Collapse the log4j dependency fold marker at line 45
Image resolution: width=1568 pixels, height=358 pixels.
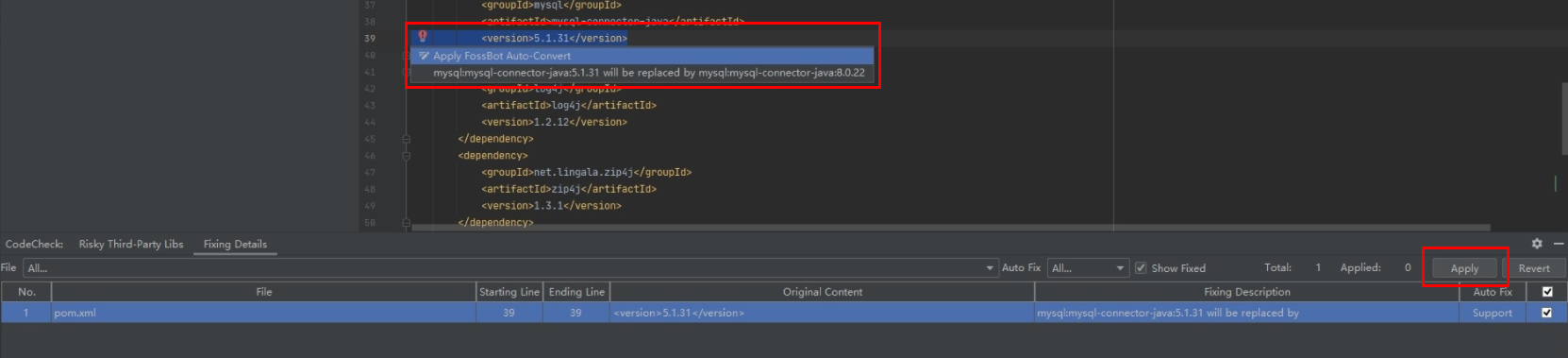[407, 139]
